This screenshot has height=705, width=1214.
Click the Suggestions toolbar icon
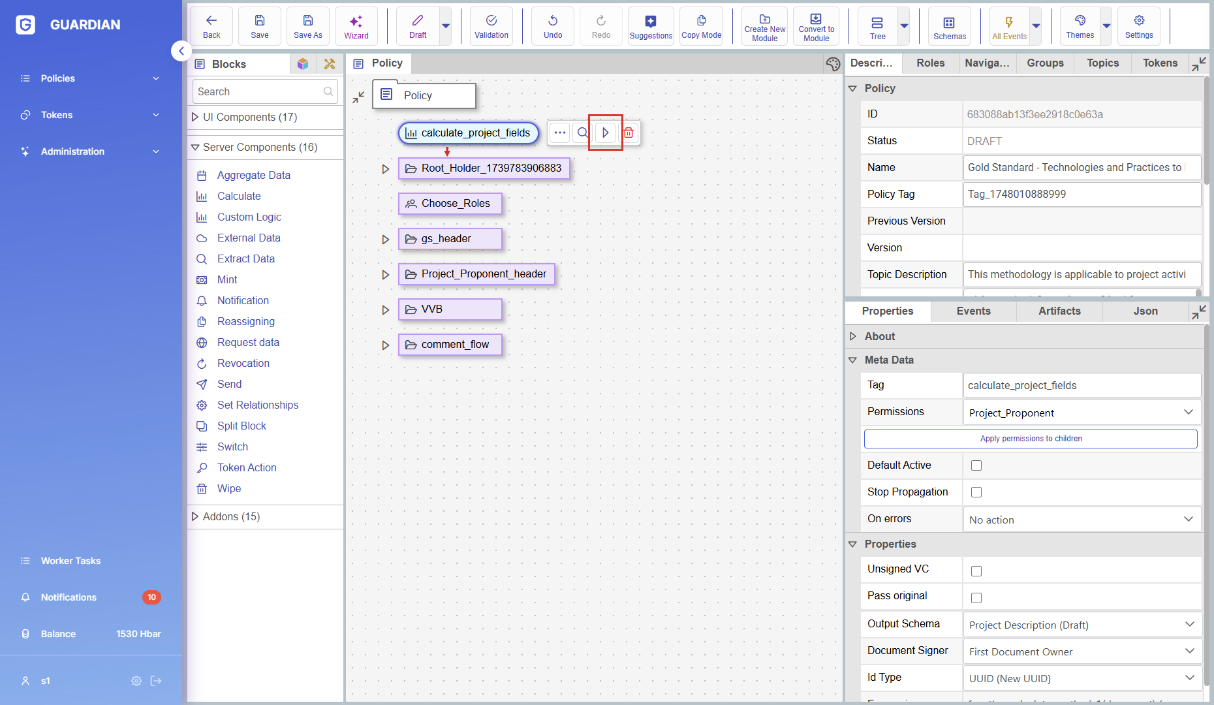[651, 27]
